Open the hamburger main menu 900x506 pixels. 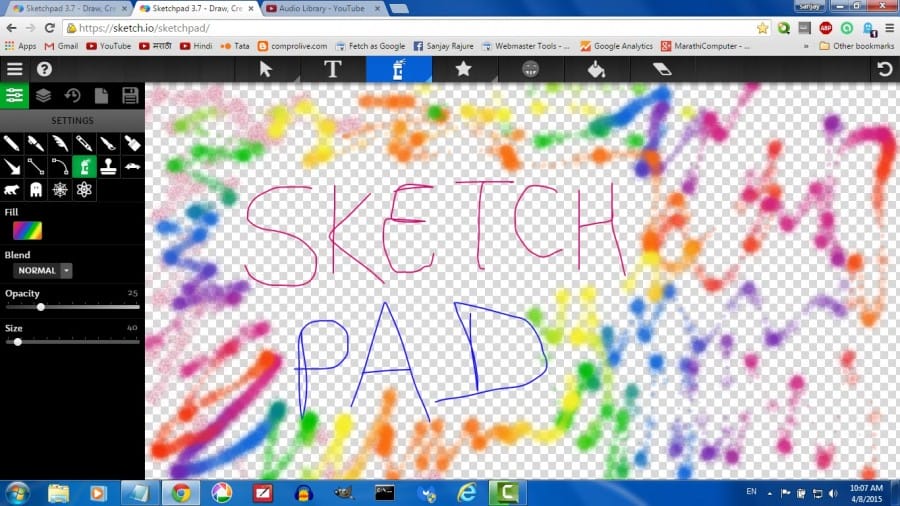[x=14, y=69]
